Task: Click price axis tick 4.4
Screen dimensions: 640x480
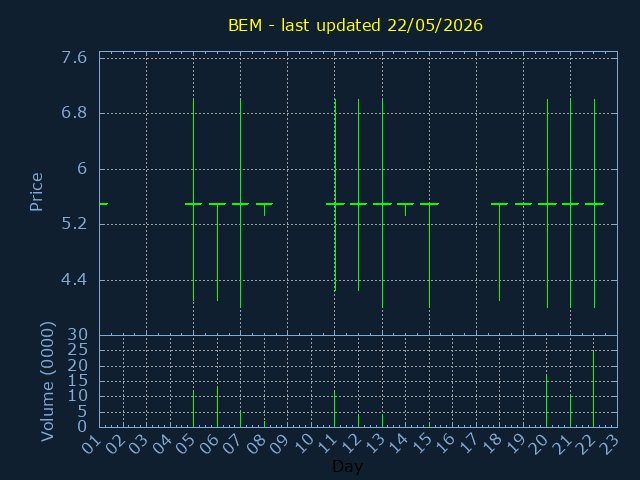Action: (x=74, y=280)
